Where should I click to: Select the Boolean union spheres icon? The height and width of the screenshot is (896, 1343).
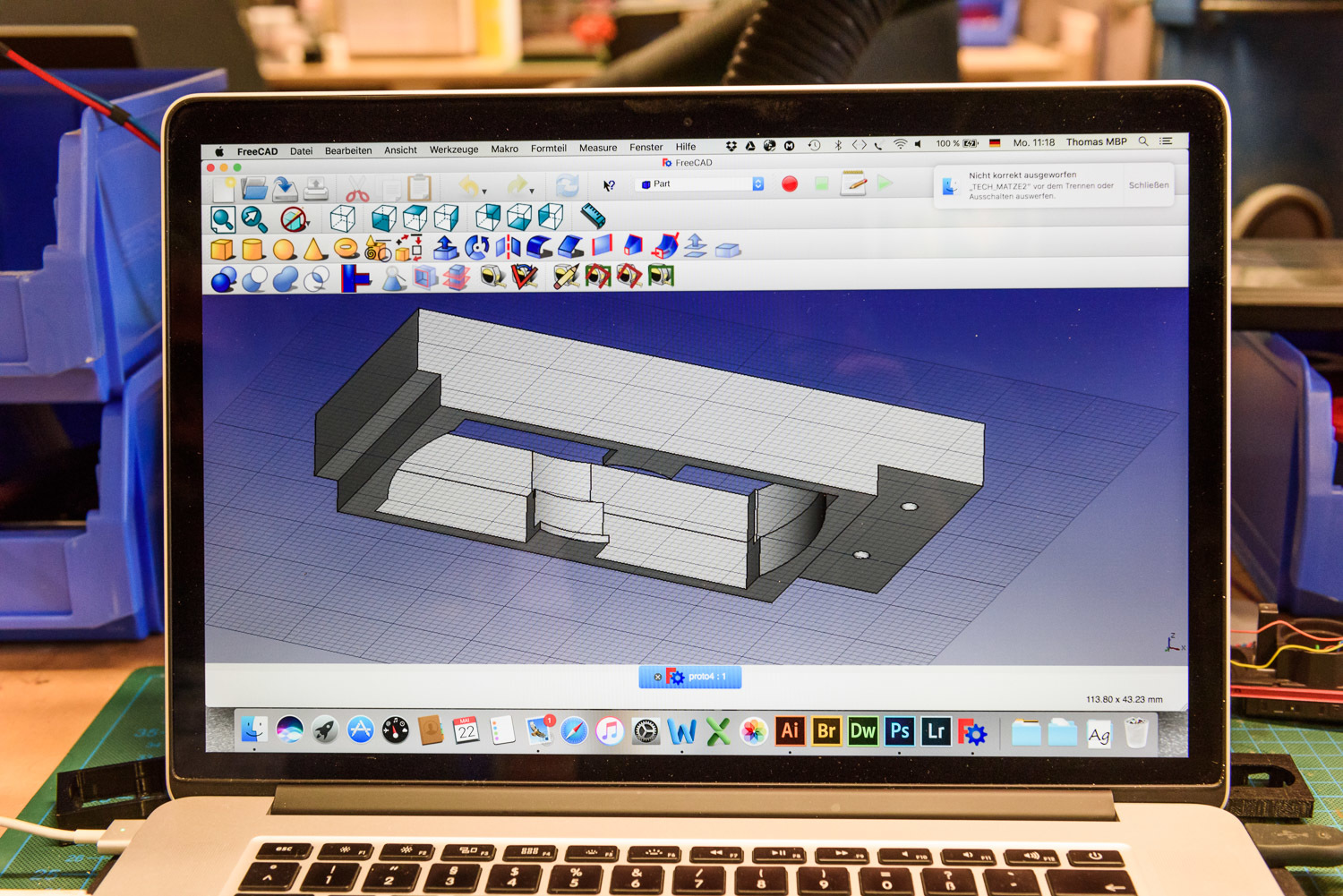[x=286, y=279]
